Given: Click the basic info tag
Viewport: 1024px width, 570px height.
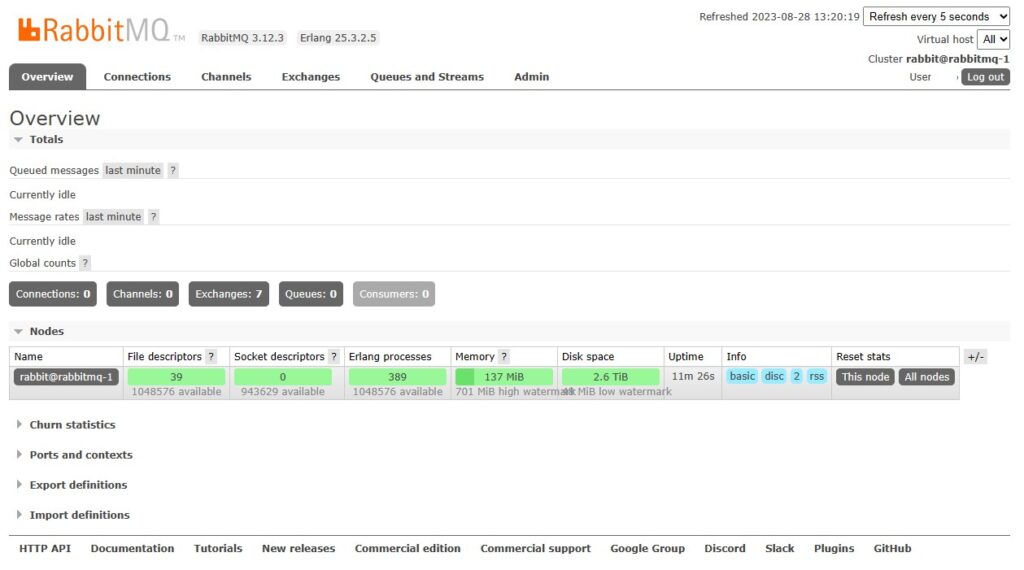Looking at the screenshot, I should (742, 376).
